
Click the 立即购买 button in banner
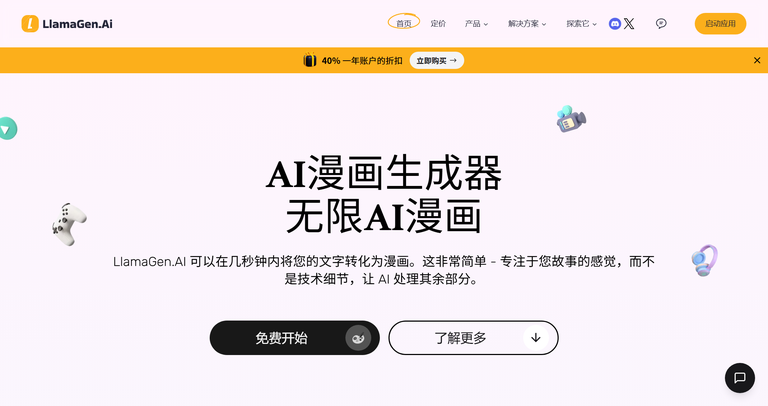436,60
